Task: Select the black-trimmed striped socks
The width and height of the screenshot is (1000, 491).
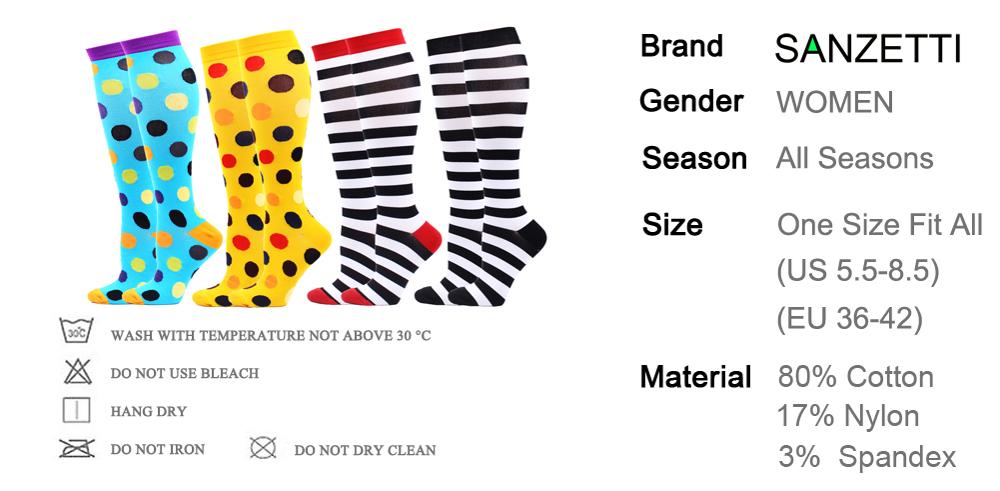Action: (x=482, y=166)
